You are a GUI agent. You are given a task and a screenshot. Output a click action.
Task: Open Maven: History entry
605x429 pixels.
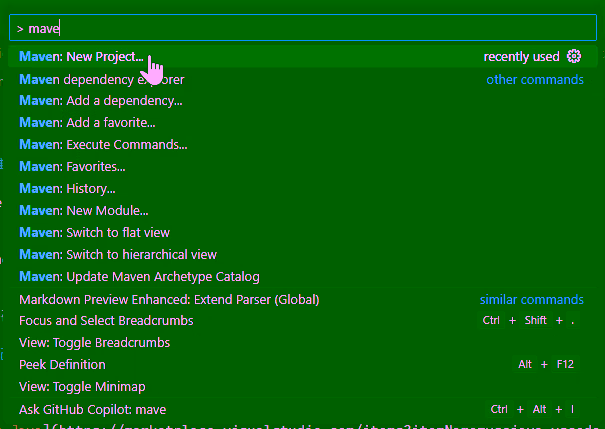(67, 189)
